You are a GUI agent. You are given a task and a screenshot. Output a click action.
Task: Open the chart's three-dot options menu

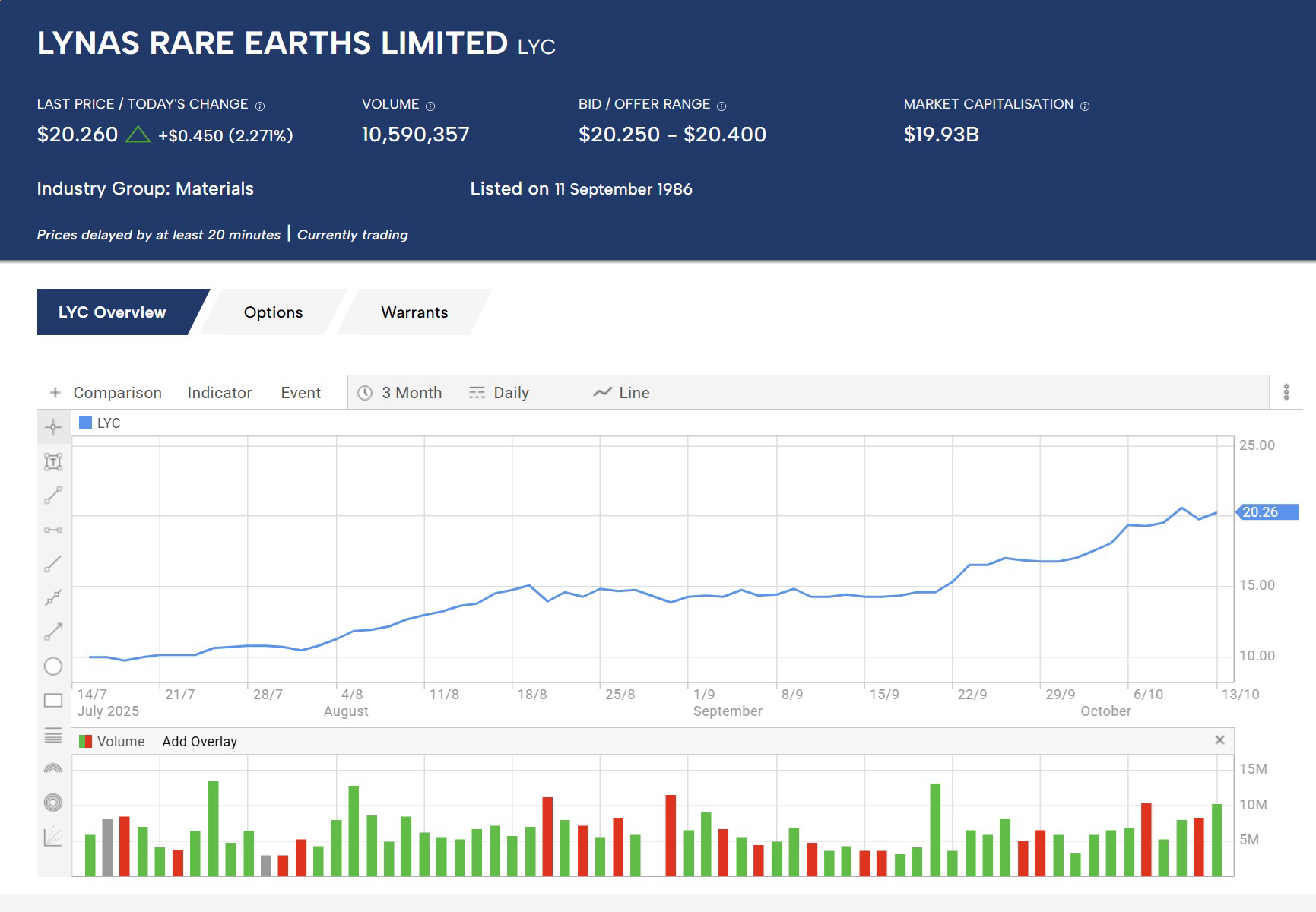1286,392
